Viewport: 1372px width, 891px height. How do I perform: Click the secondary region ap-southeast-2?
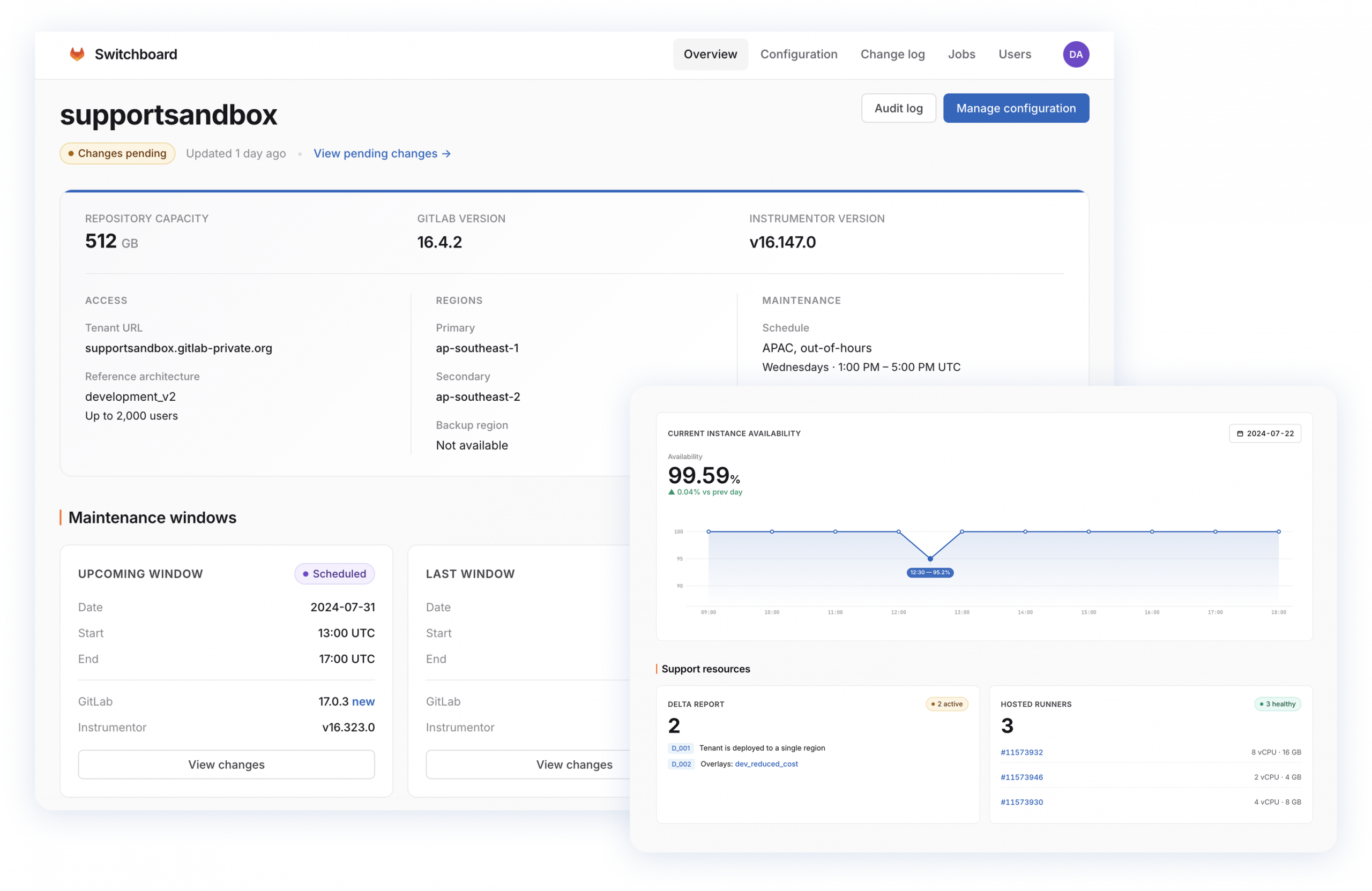pos(478,396)
